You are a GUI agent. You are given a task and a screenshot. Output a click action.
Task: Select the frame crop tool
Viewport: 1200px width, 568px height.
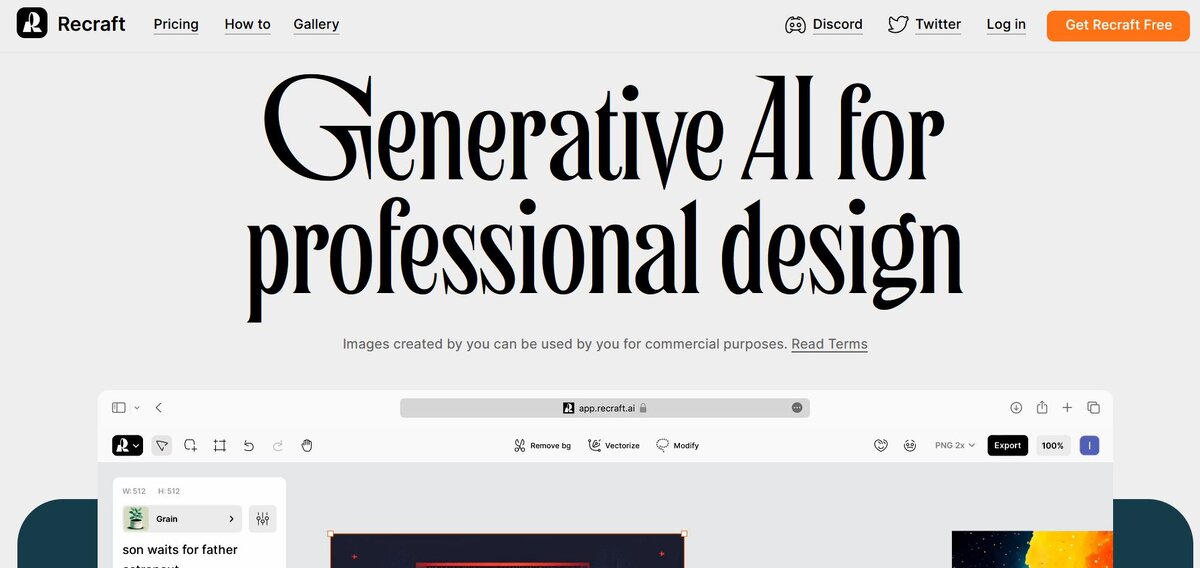click(x=219, y=445)
